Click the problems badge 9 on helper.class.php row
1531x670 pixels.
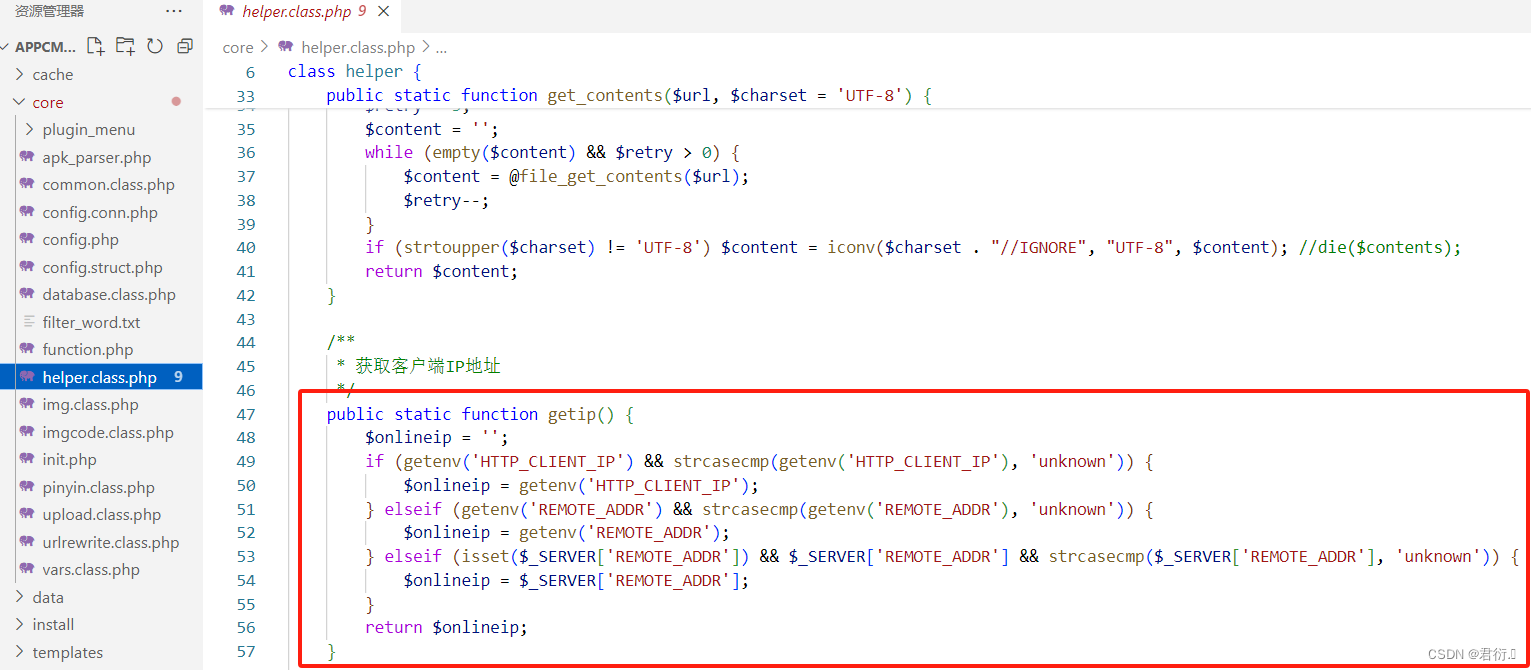point(178,377)
